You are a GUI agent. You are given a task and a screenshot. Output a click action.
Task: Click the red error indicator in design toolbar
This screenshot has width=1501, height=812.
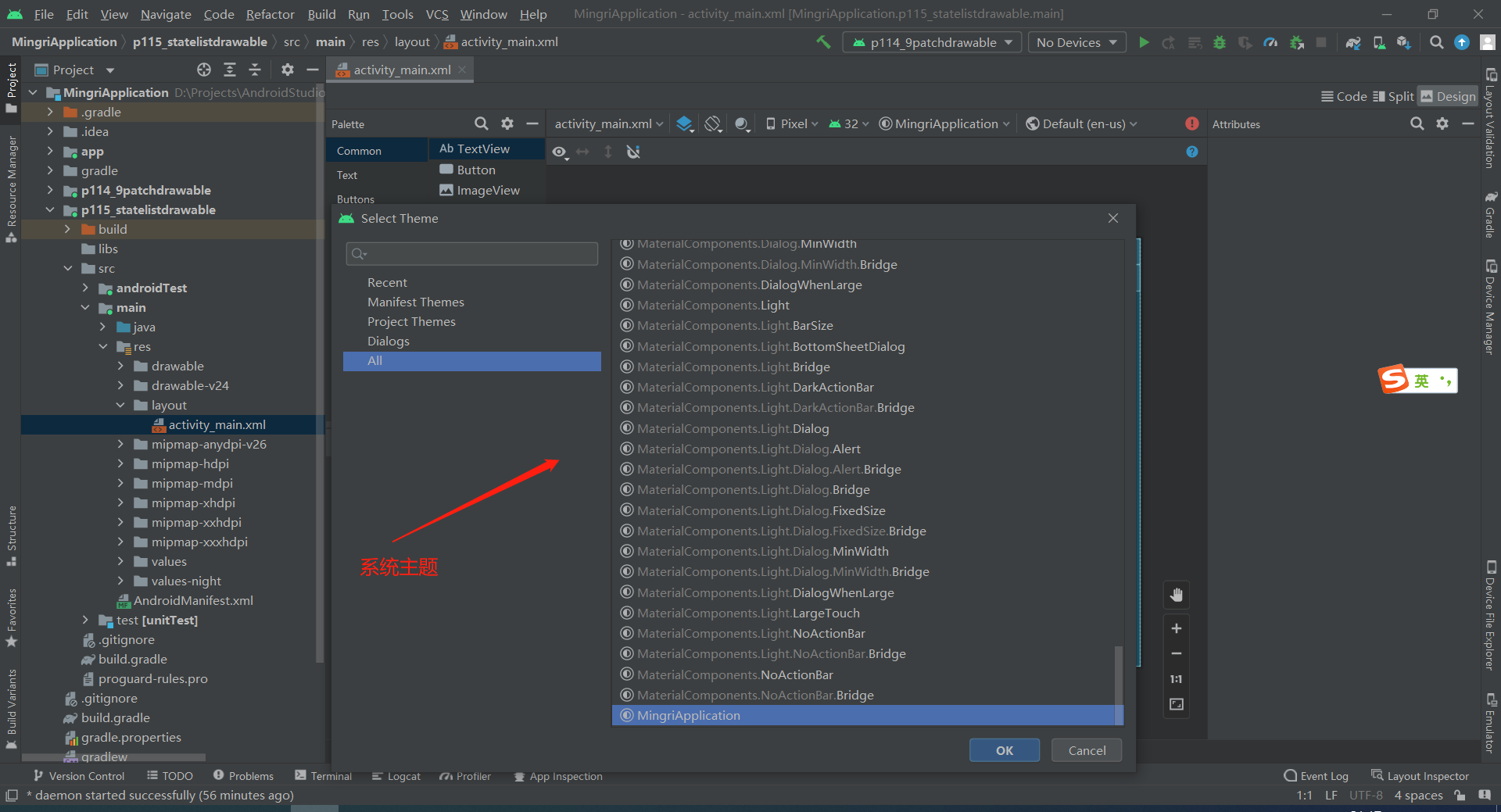pyautogui.click(x=1191, y=123)
